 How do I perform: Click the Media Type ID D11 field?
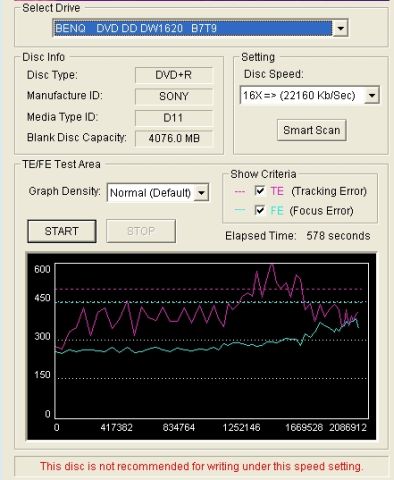[174, 118]
